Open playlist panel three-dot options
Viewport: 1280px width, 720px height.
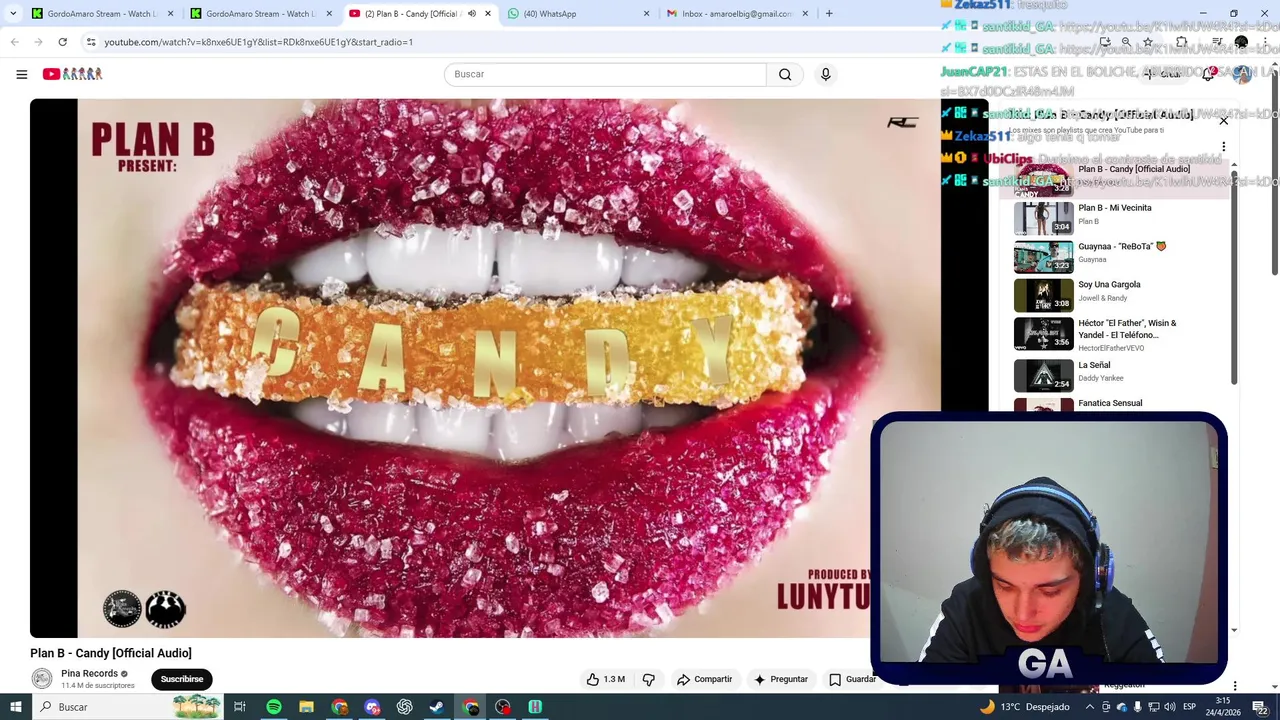[x=1223, y=147]
